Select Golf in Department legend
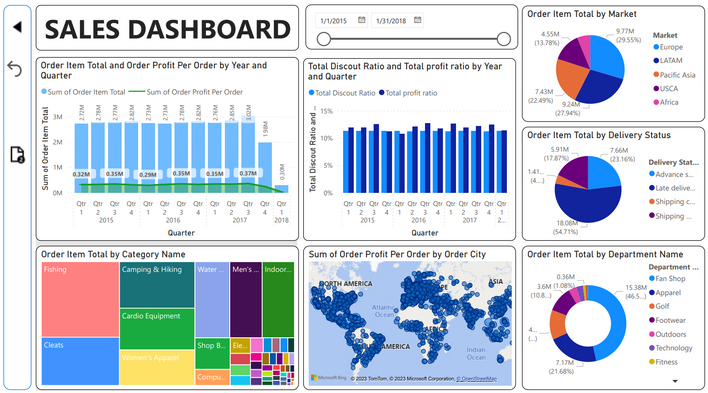 coord(659,306)
